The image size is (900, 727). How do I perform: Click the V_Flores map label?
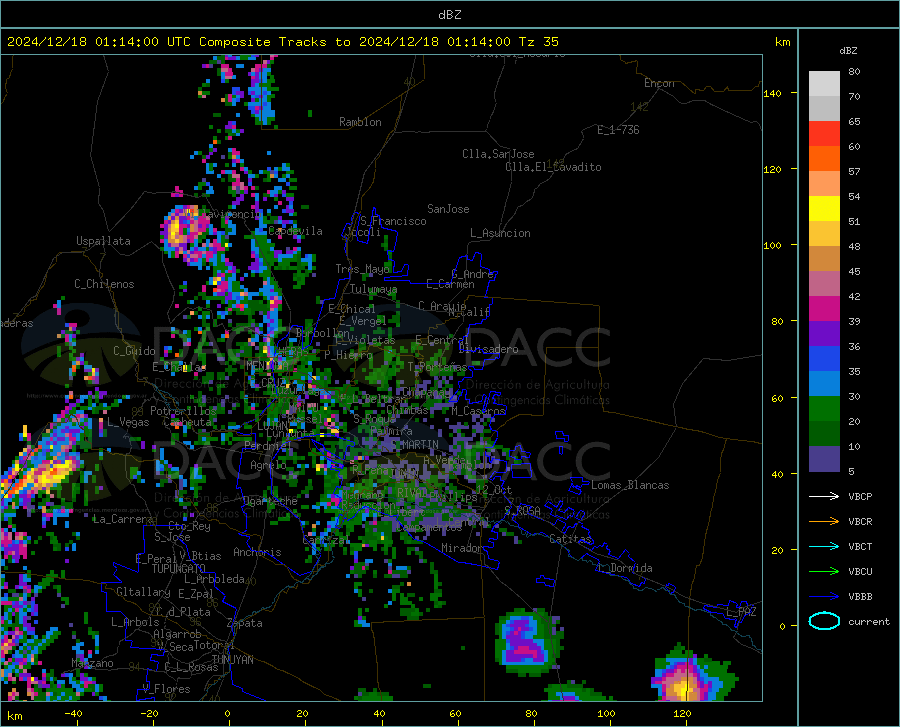[x=166, y=689]
